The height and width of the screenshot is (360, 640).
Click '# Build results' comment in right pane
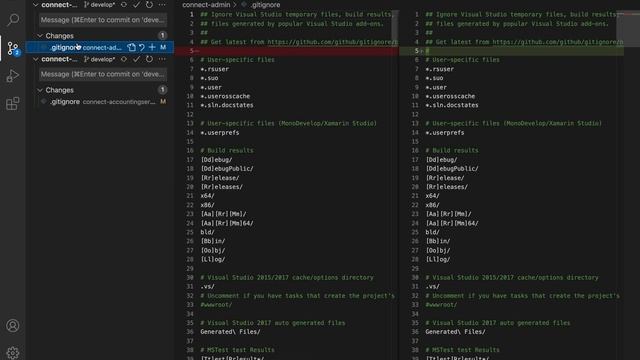(x=452, y=151)
